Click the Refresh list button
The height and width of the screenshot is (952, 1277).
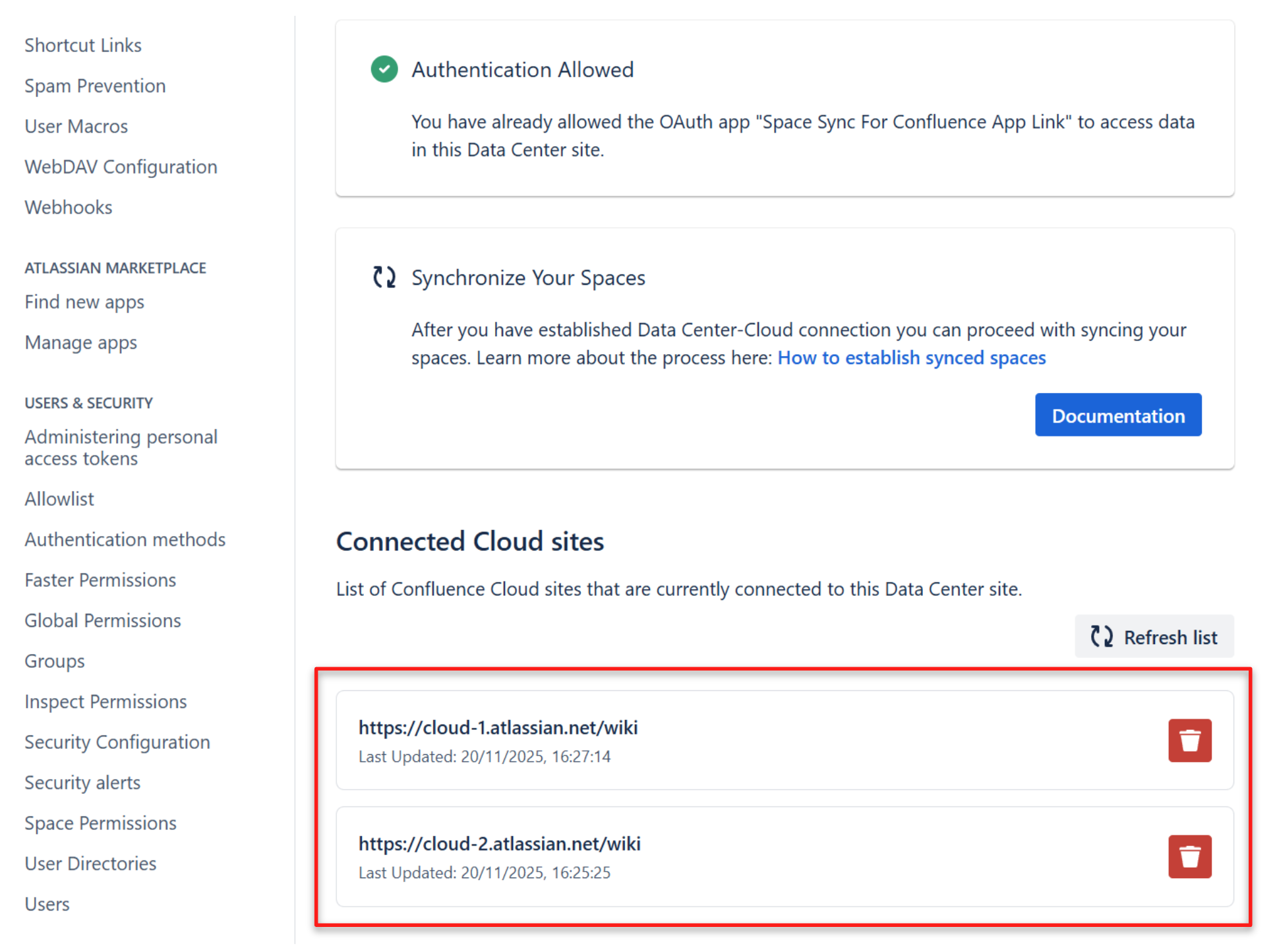point(1154,636)
